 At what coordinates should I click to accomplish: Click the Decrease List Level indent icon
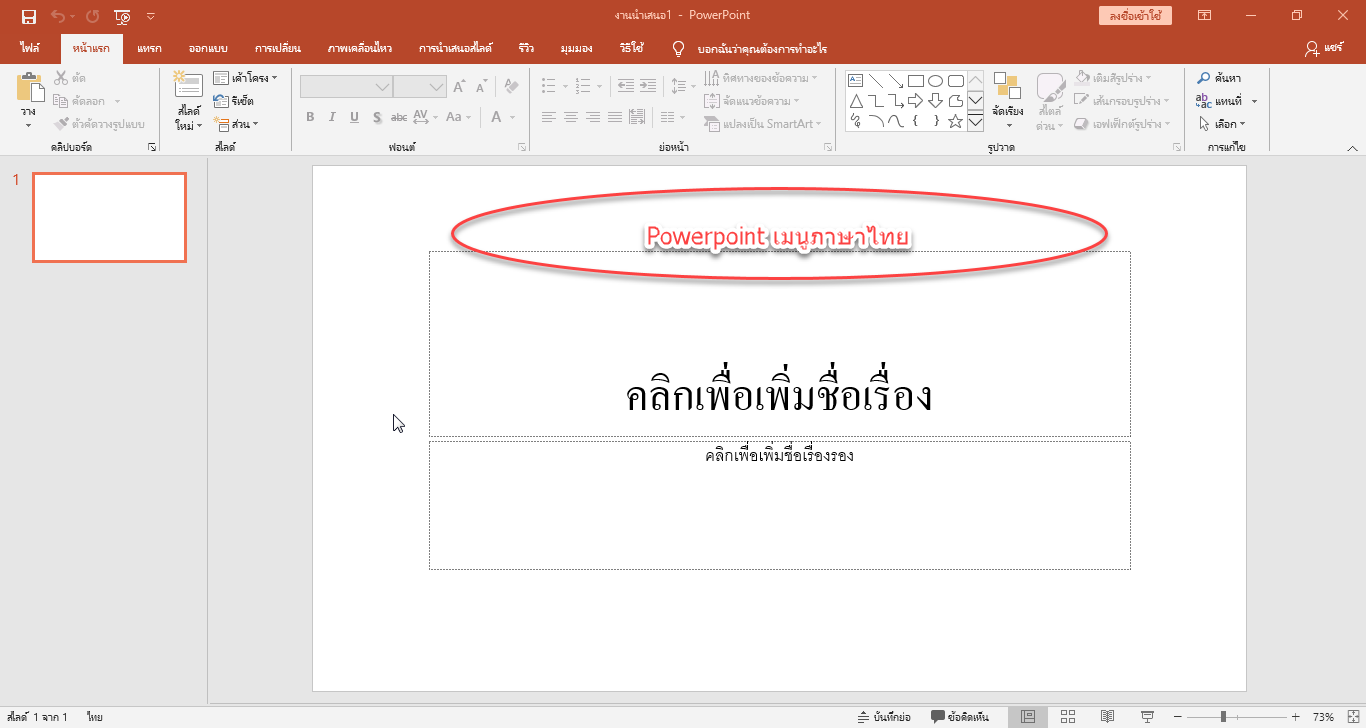tap(626, 86)
